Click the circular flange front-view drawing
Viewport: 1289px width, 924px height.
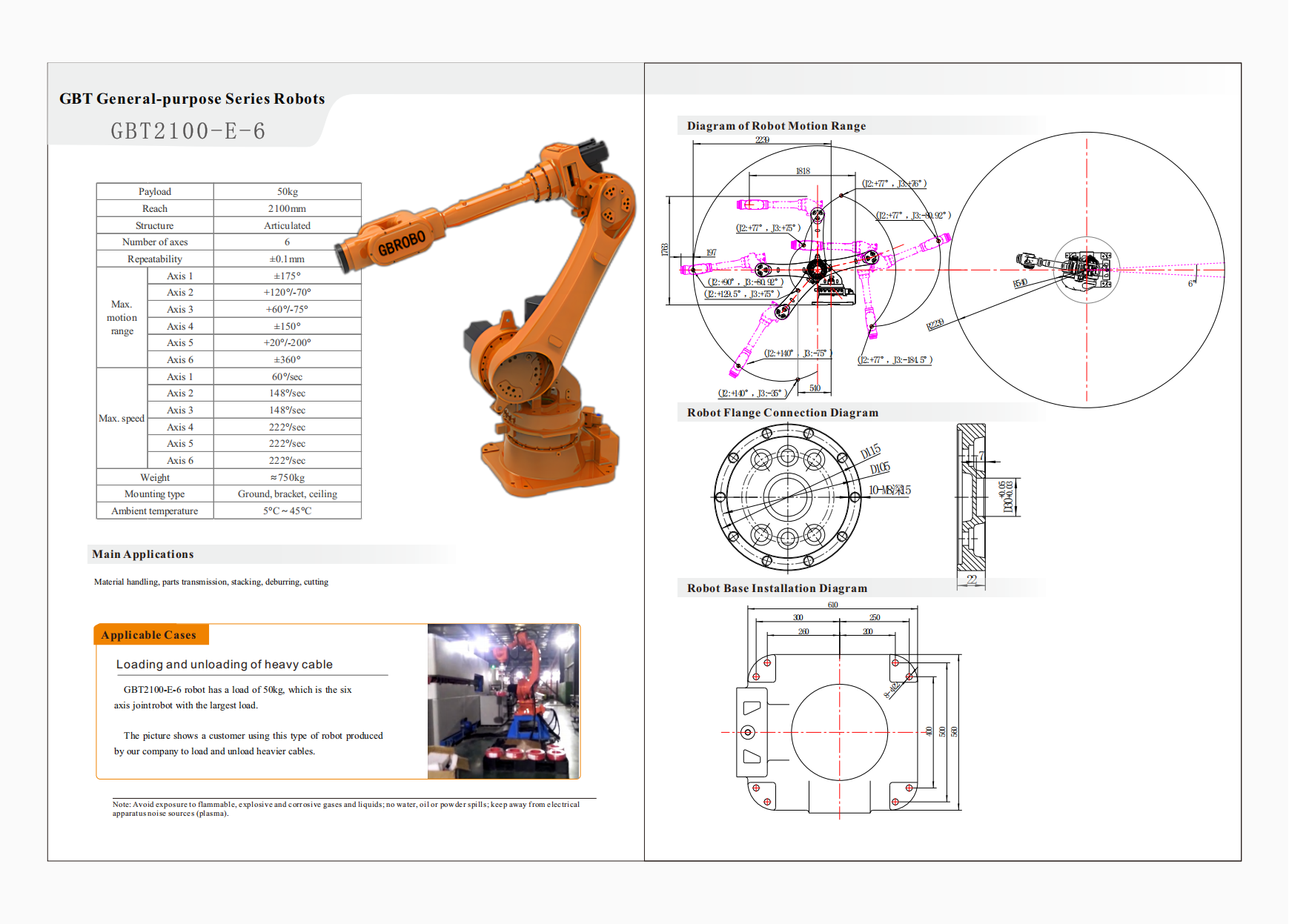787,497
